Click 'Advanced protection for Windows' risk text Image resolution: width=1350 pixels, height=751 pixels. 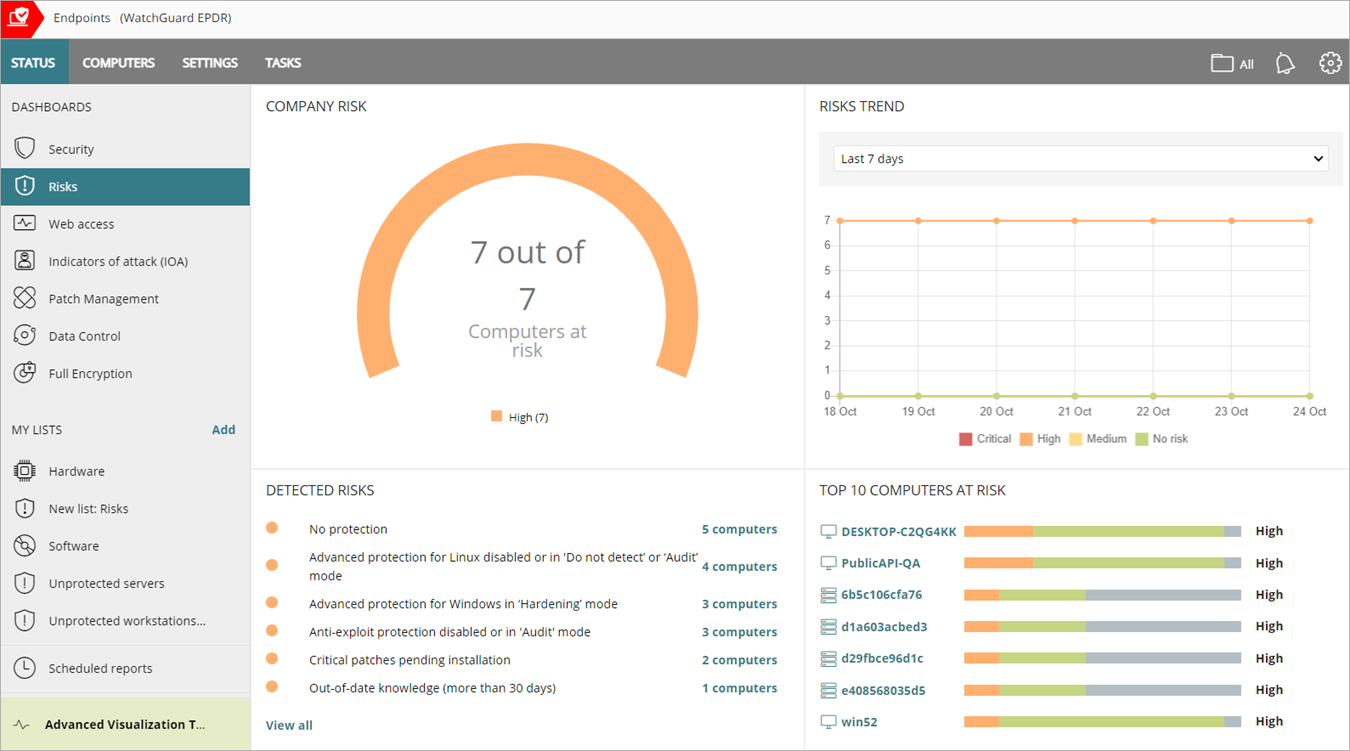tap(463, 604)
